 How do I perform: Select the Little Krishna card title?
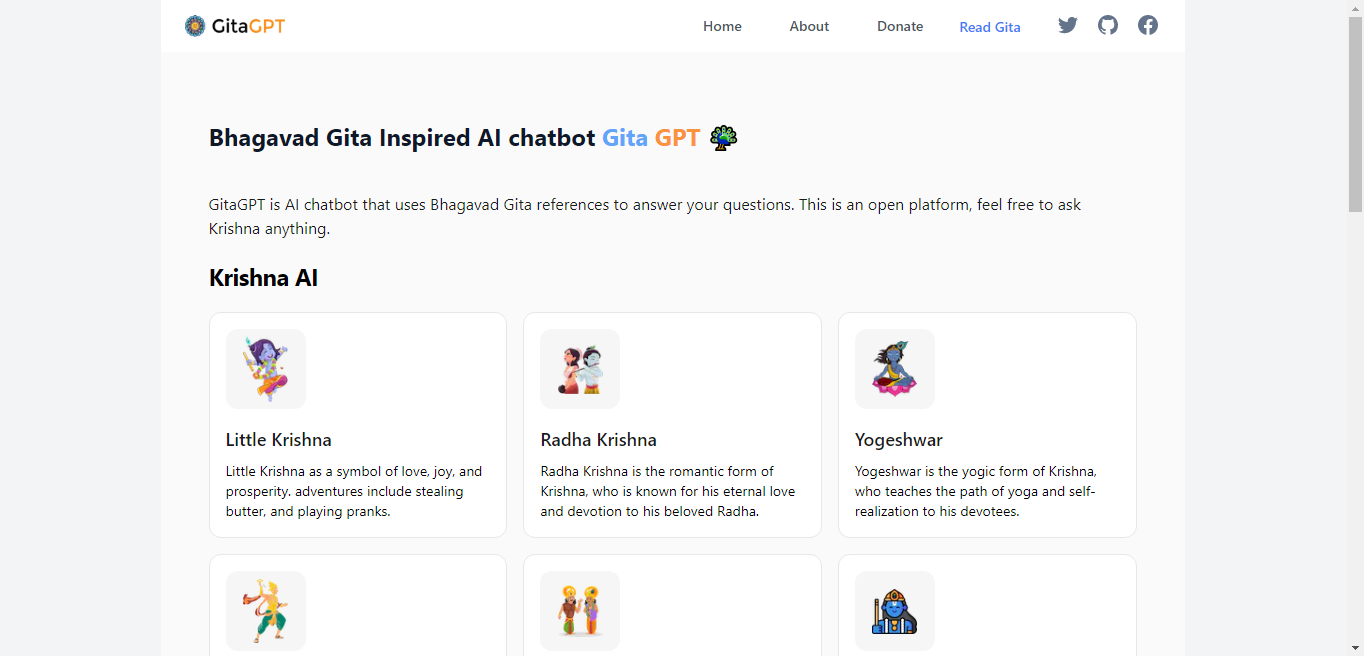point(279,440)
